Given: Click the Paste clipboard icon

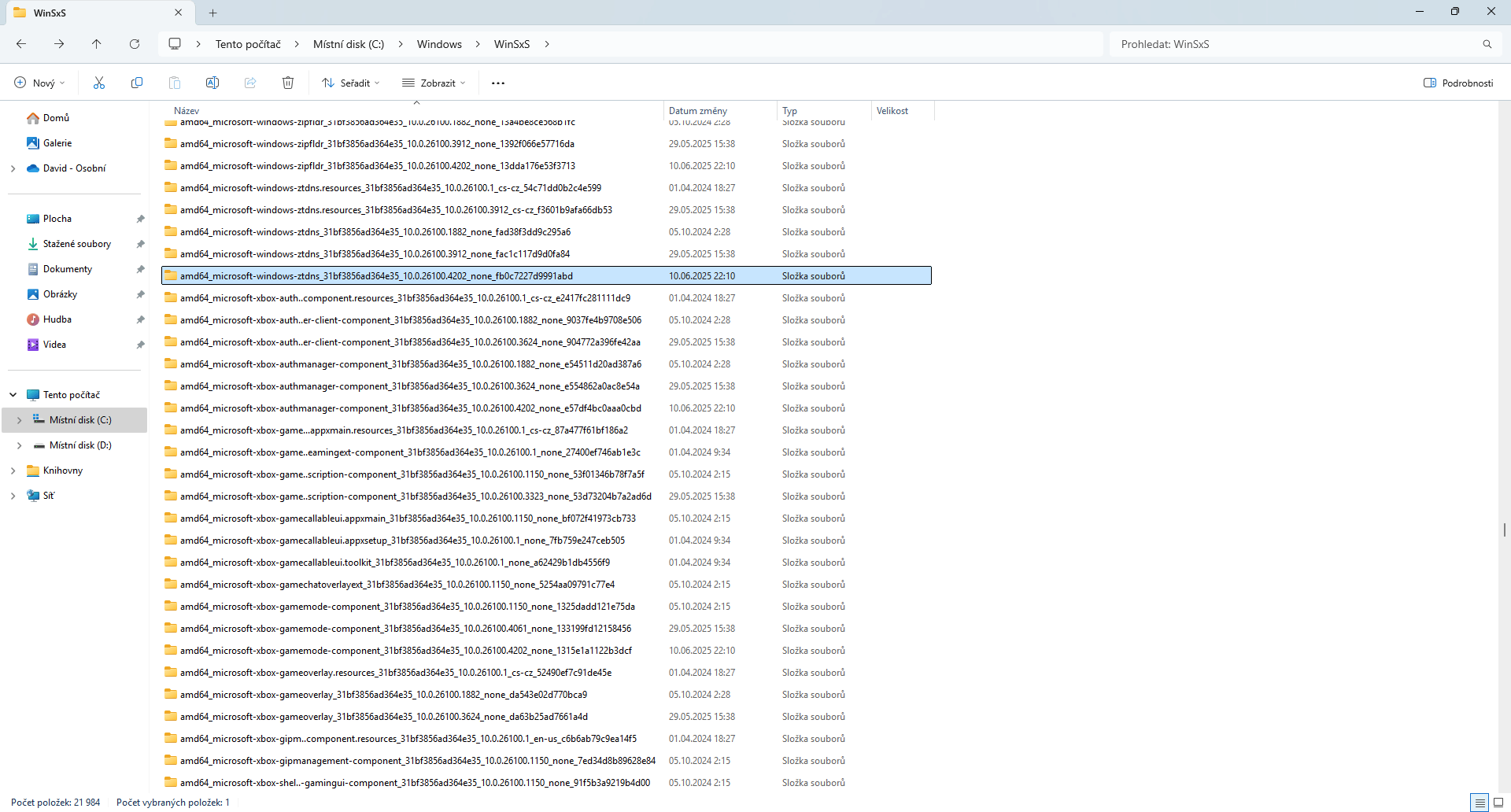Looking at the screenshot, I should click(175, 83).
